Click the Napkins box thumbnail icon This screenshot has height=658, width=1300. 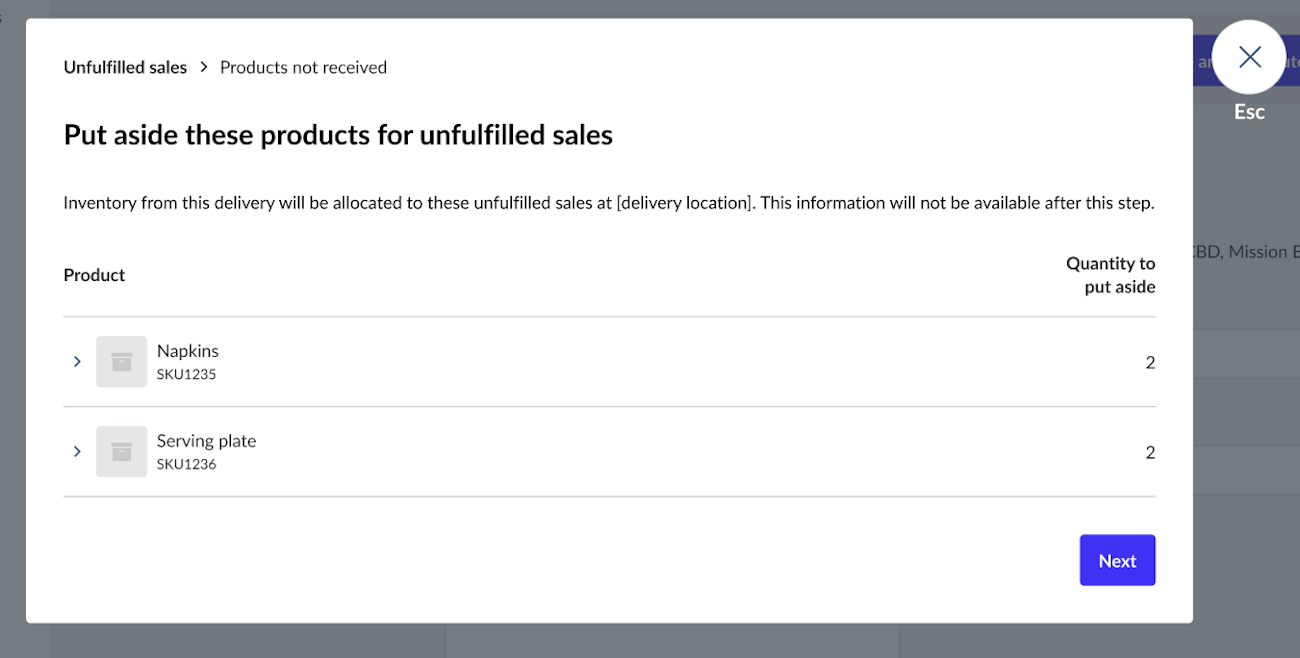pos(122,361)
